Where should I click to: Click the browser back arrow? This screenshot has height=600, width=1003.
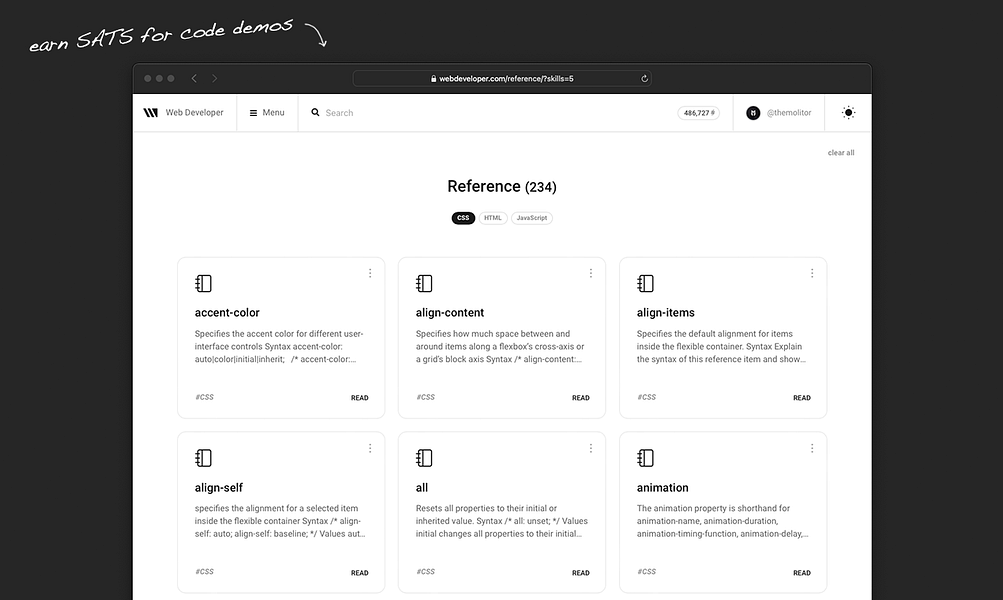tap(194, 77)
